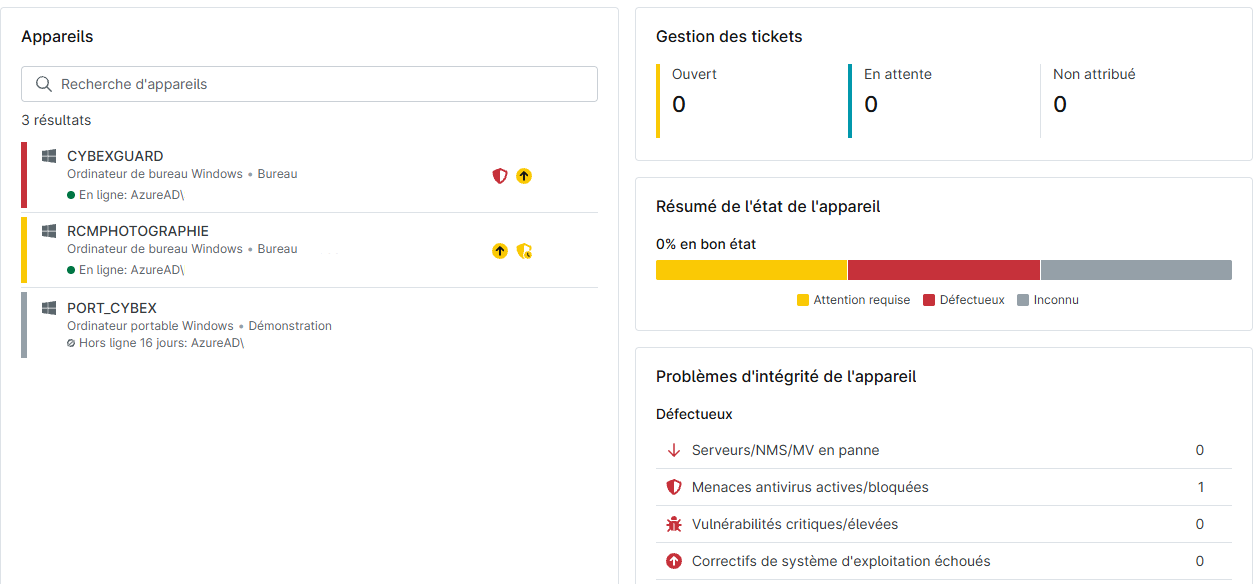The width and height of the screenshot is (1254, 584).
Task: Click the yellow Attention requise bar segment
Action: pos(751,270)
